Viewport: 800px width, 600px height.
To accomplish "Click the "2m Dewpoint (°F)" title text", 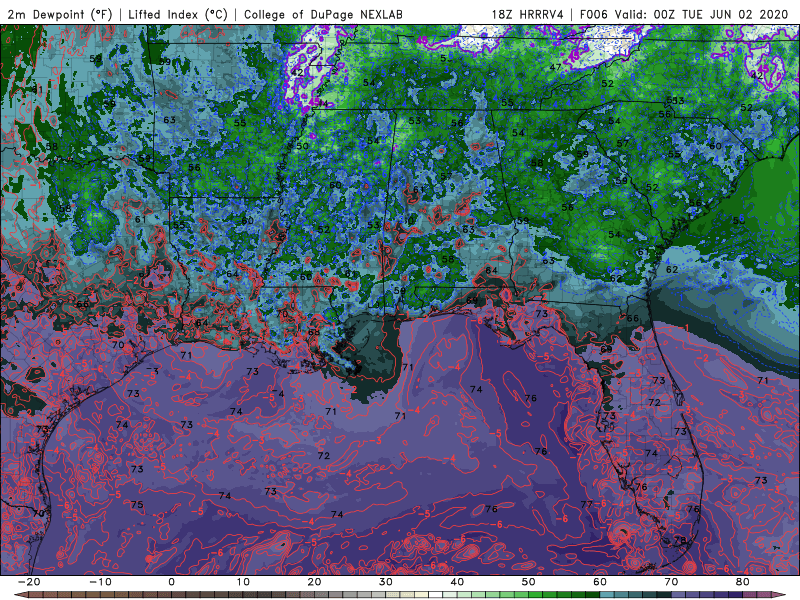I will [x=60, y=15].
